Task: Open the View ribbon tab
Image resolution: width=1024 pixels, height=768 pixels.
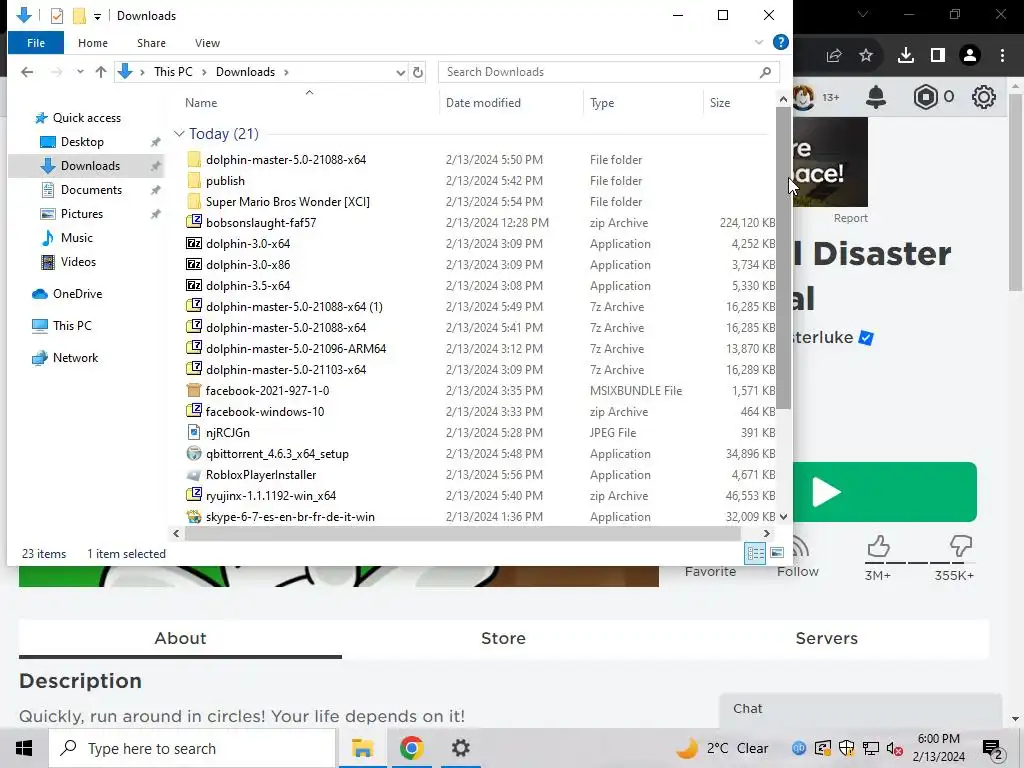Action: point(207,43)
